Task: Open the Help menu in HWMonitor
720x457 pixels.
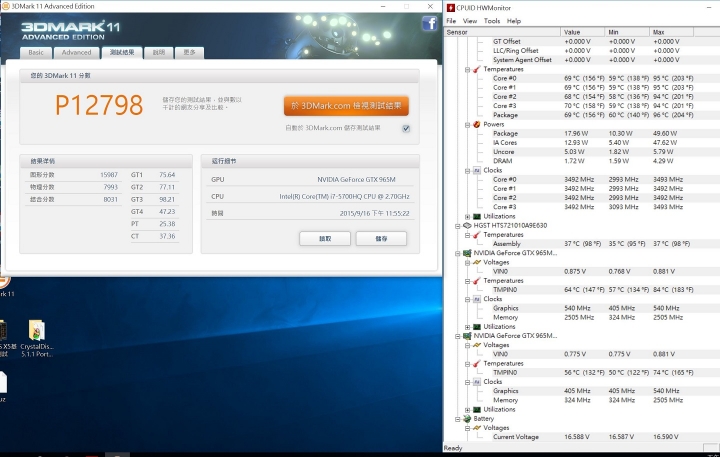Action: click(513, 21)
